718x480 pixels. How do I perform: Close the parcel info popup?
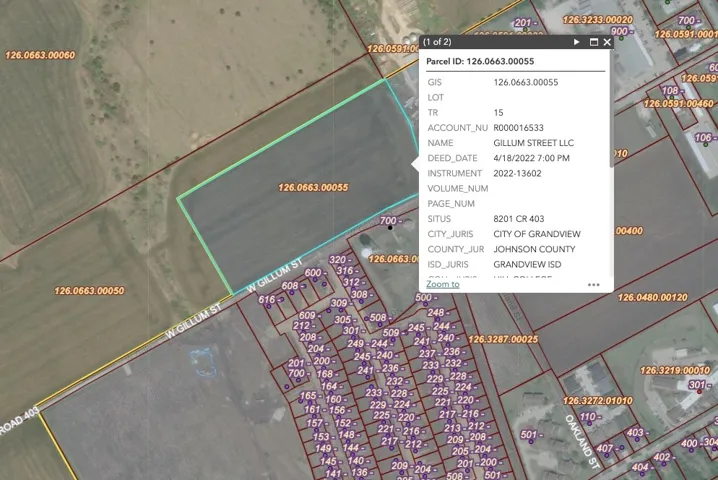click(607, 42)
